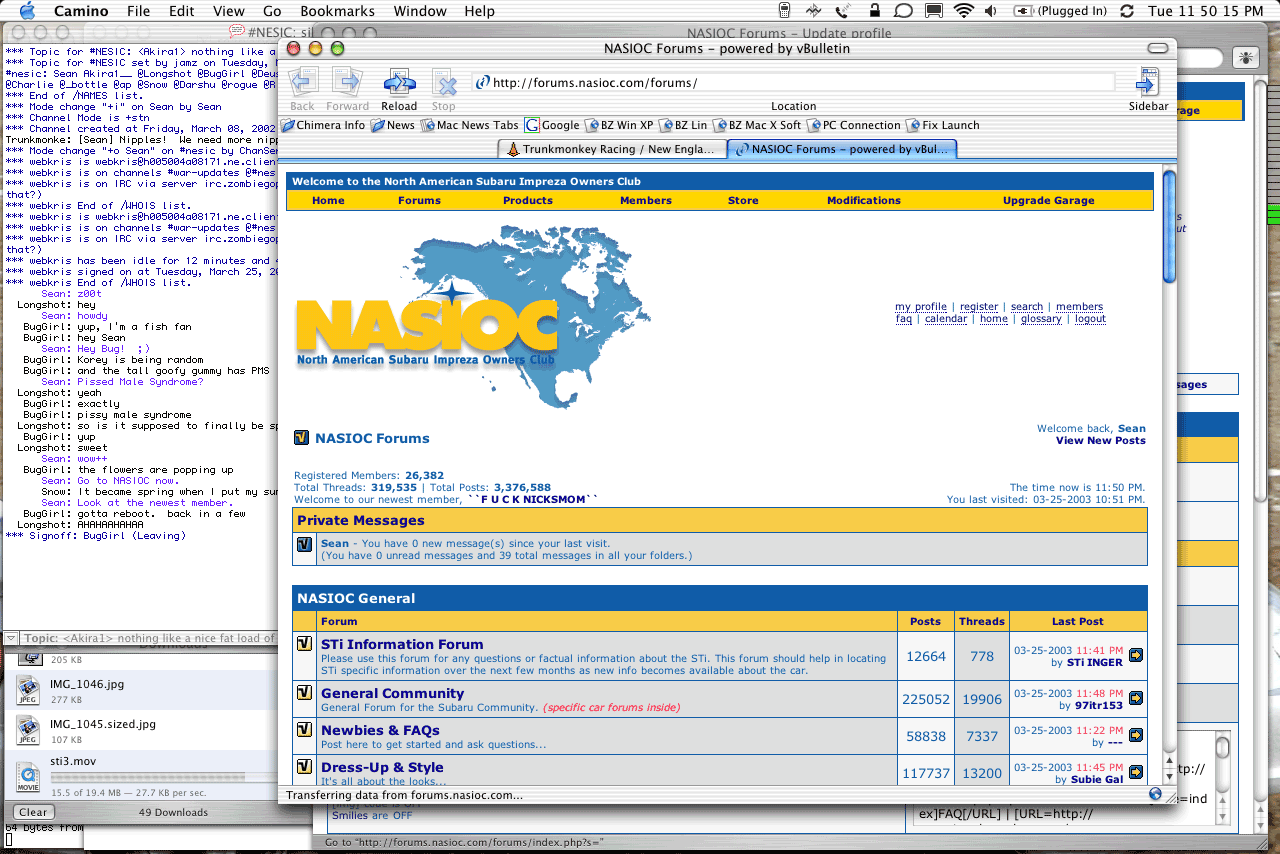The width and height of the screenshot is (1280, 854).
Task: Click forum status icon beside General Community
Action: [x=305, y=693]
